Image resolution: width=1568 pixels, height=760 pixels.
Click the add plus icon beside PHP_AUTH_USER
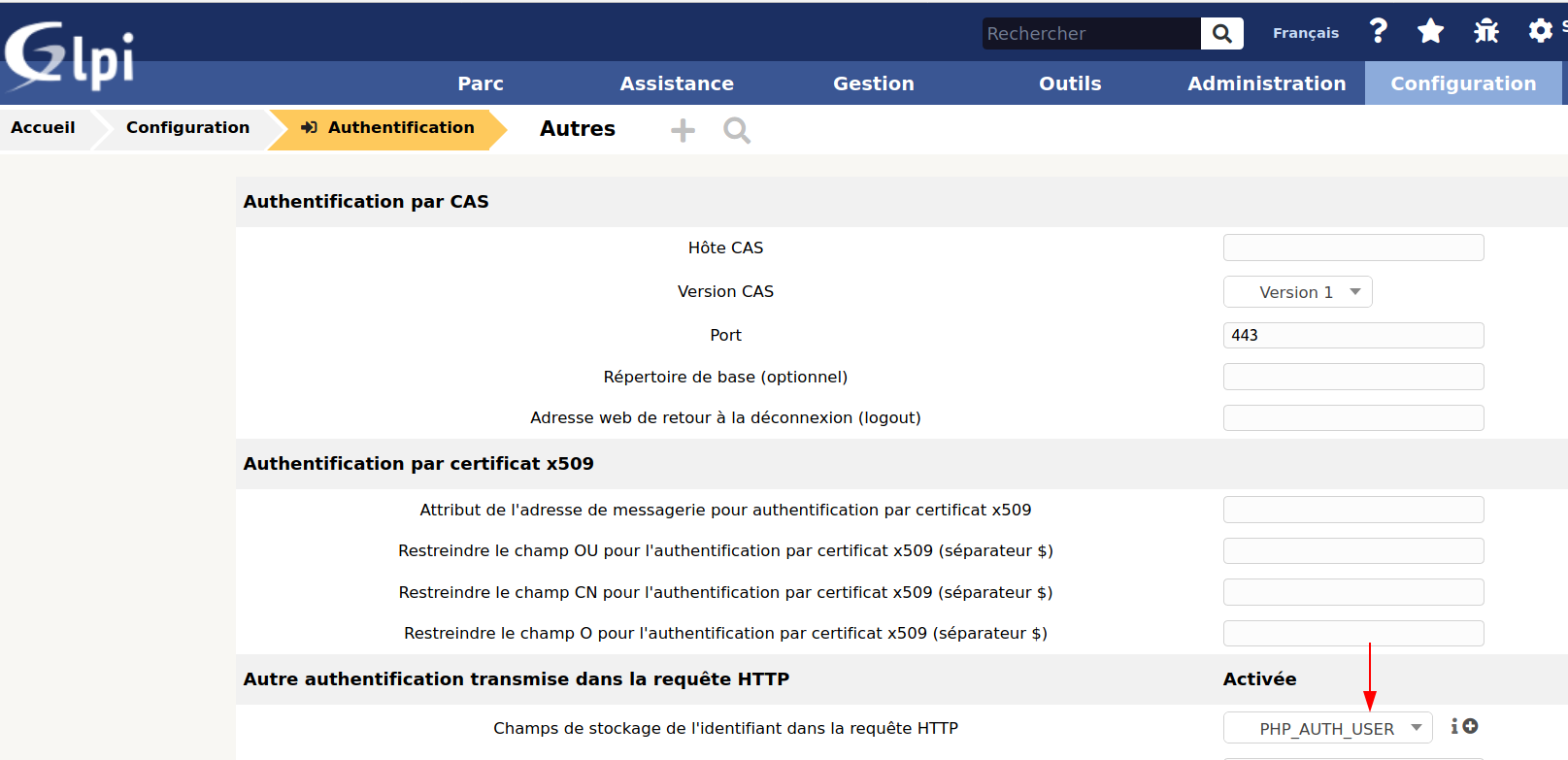tap(1470, 726)
